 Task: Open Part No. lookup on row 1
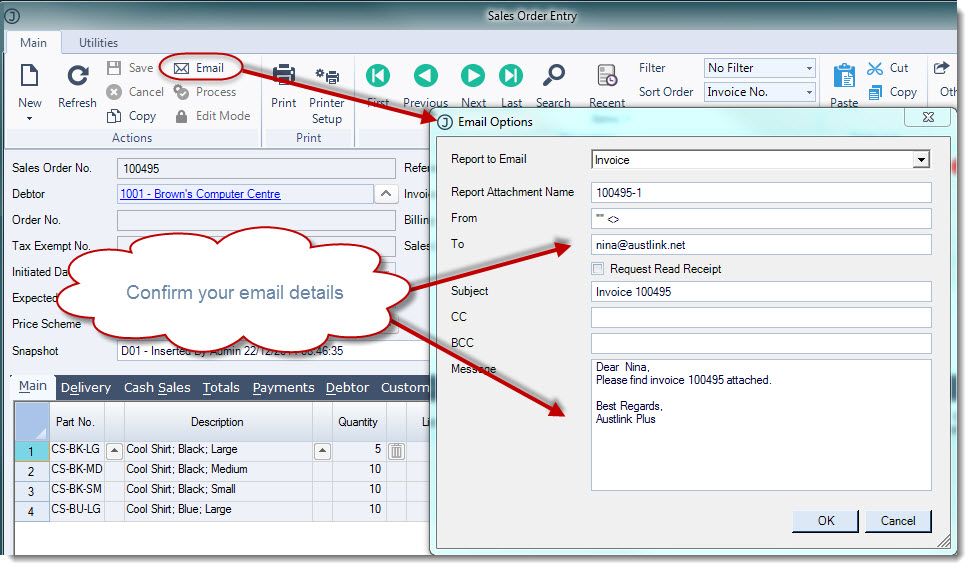click(x=114, y=451)
